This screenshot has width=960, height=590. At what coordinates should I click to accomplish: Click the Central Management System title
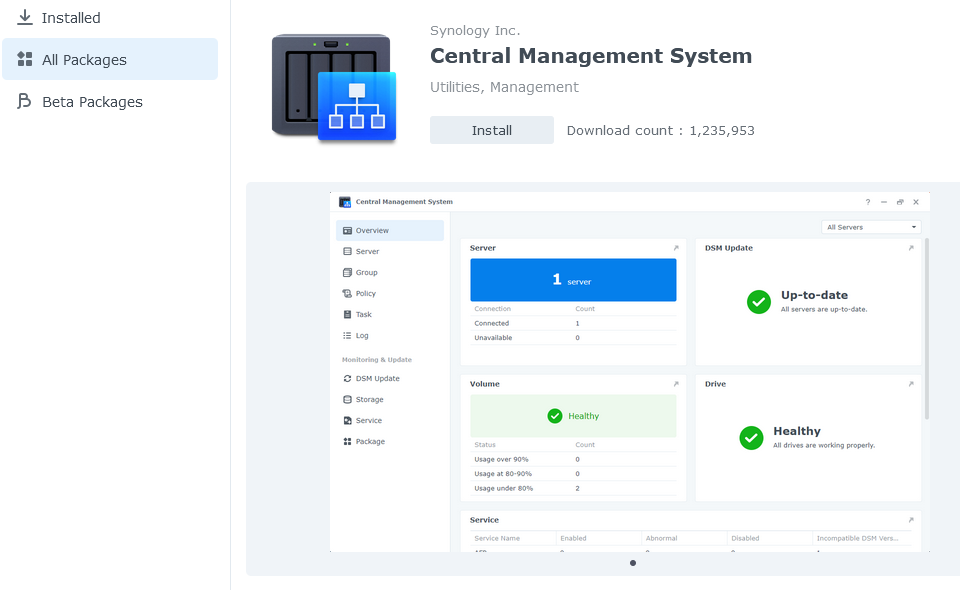(x=591, y=56)
